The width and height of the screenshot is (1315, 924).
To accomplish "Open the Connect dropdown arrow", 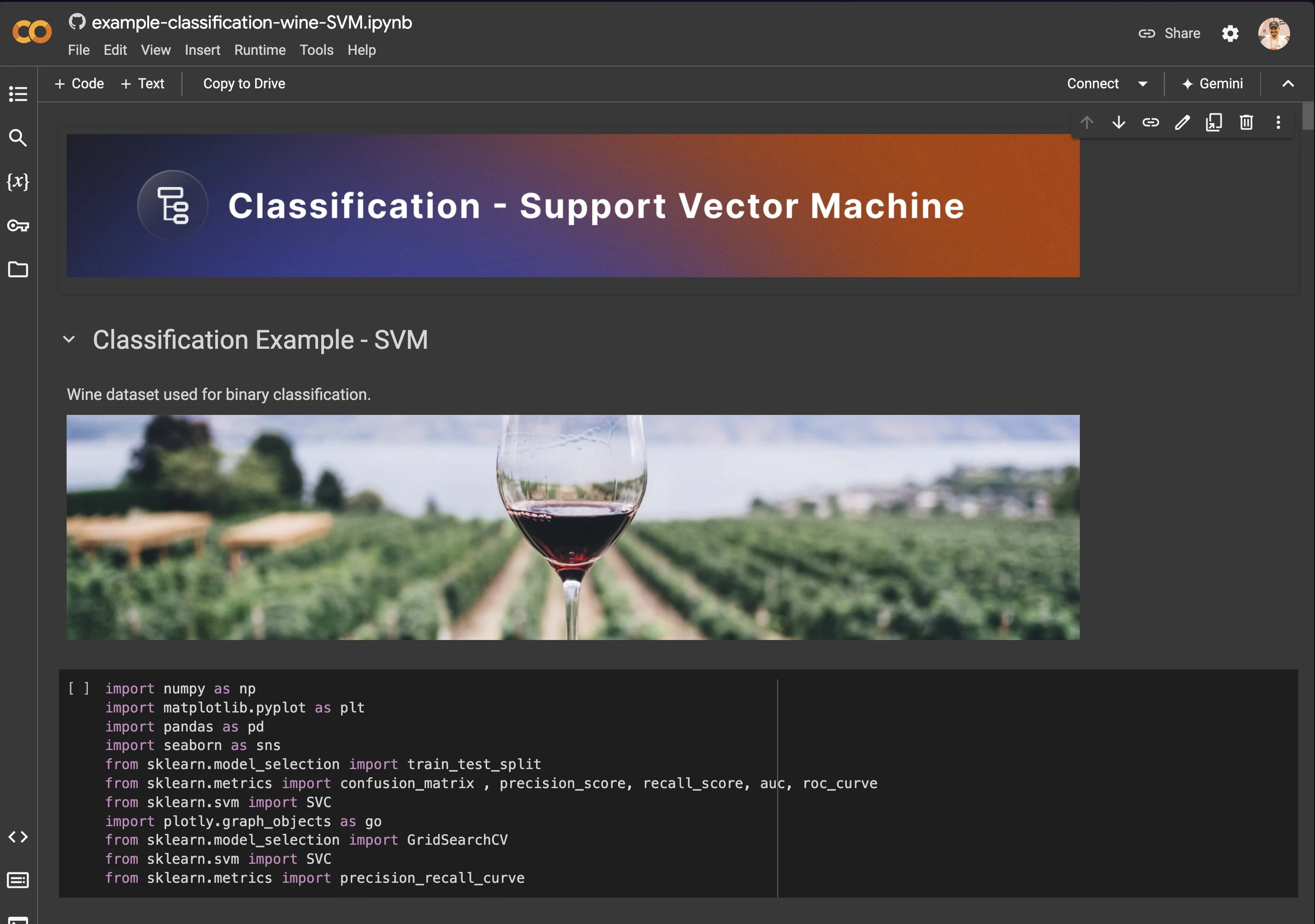I will coord(1142,84).
